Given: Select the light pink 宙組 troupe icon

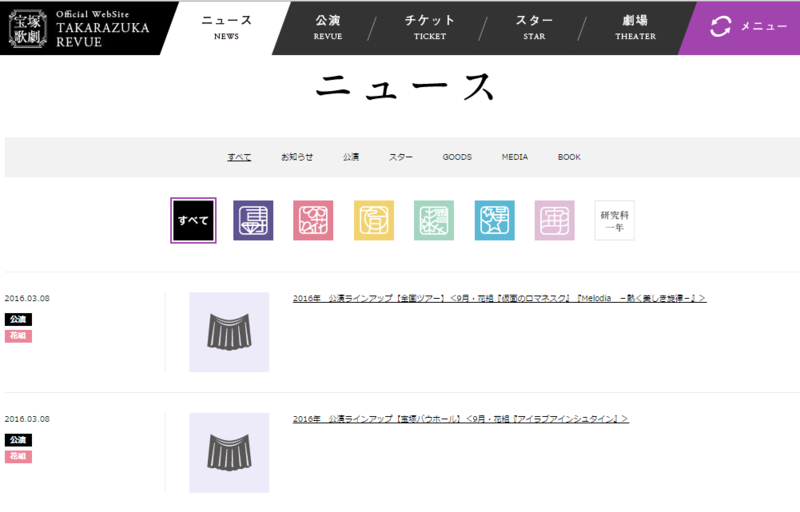Looking at the screenshot, I should [555, 220].
